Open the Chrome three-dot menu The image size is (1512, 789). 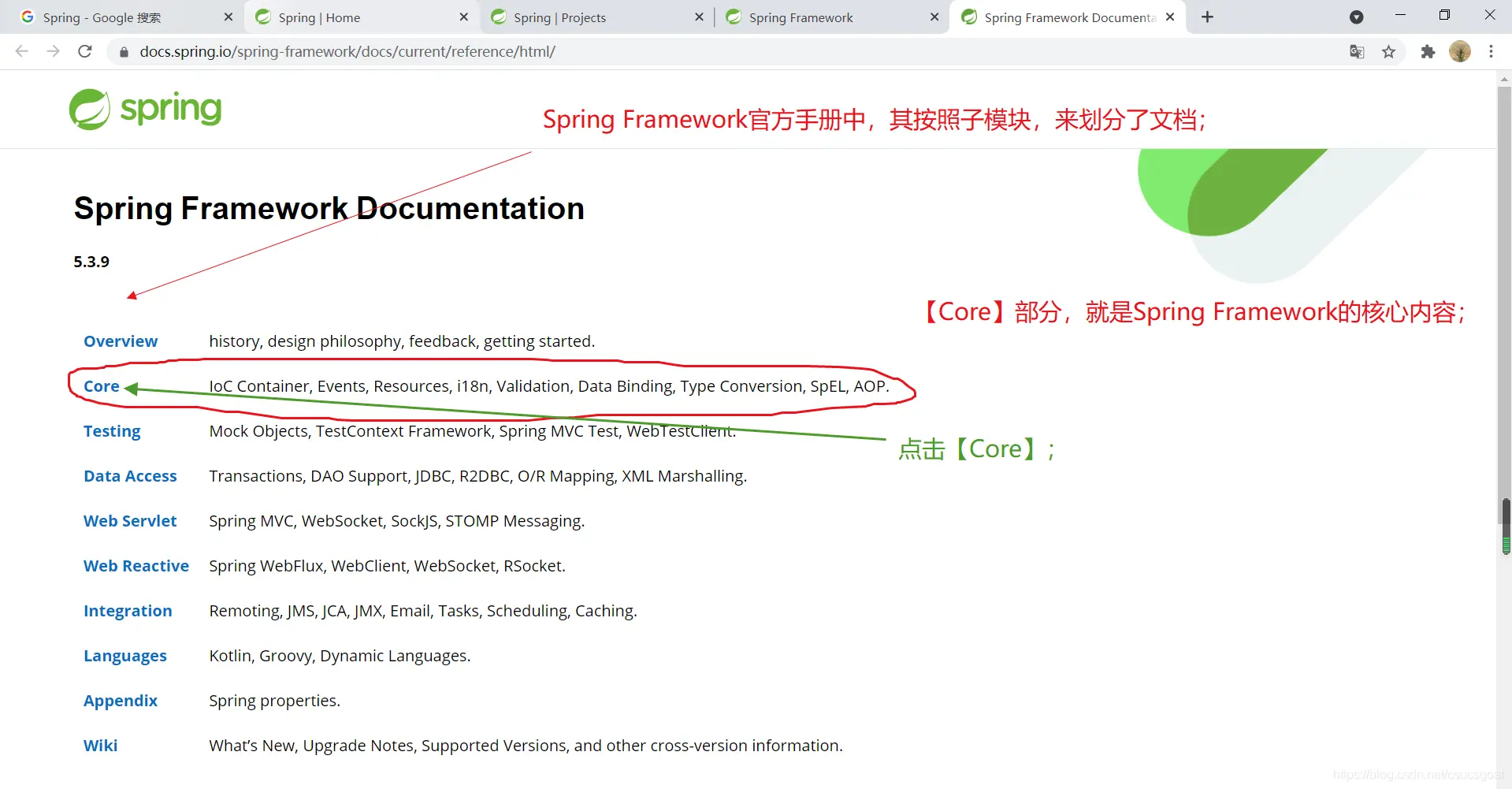coord(1491,51)
